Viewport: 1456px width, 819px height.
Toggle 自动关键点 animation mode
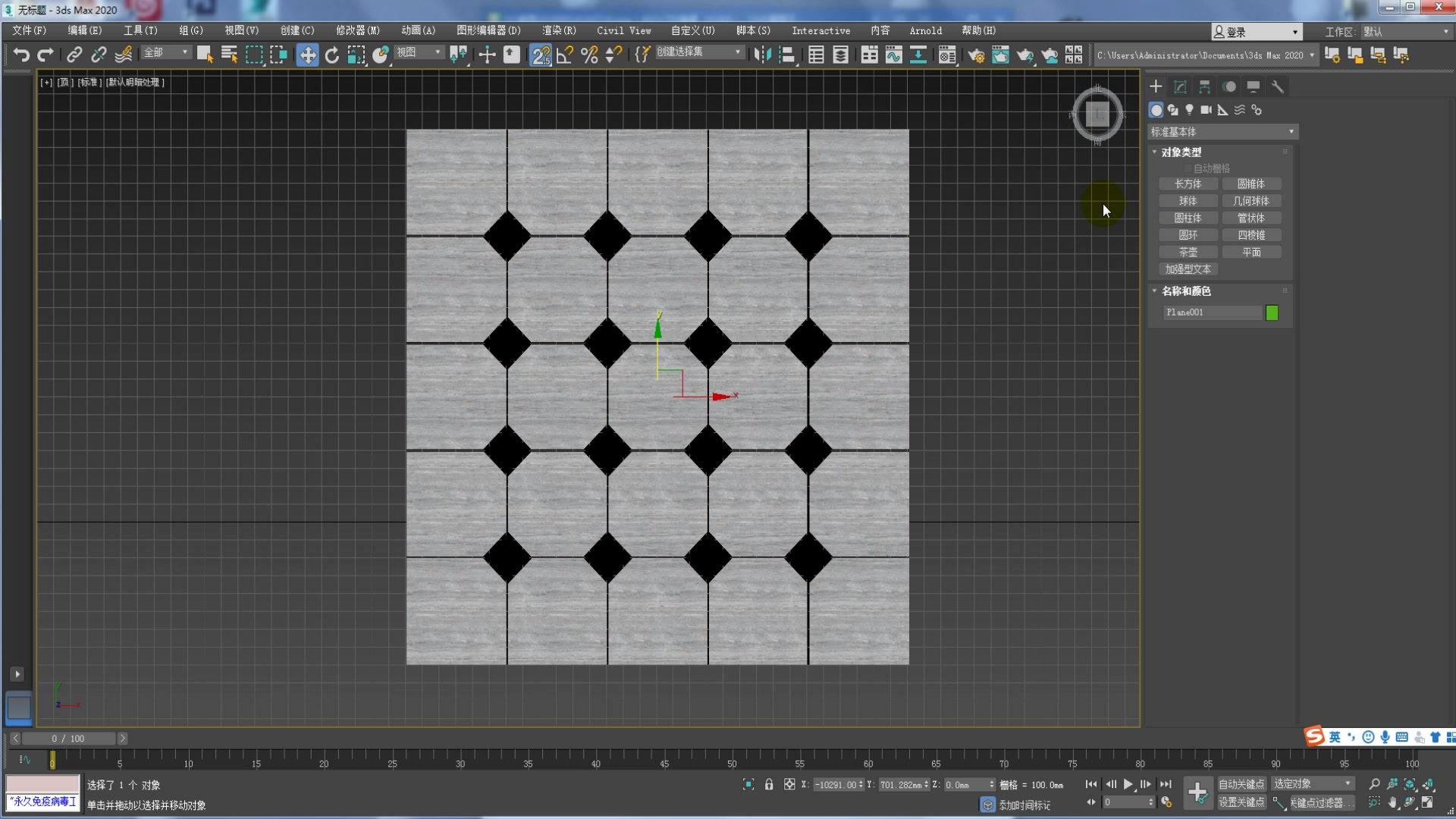click(1242, 784)
